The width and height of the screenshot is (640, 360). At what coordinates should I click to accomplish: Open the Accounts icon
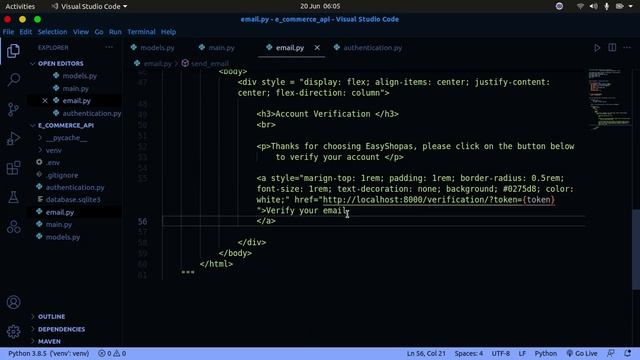pyautogui.click(x=13, y=302)
